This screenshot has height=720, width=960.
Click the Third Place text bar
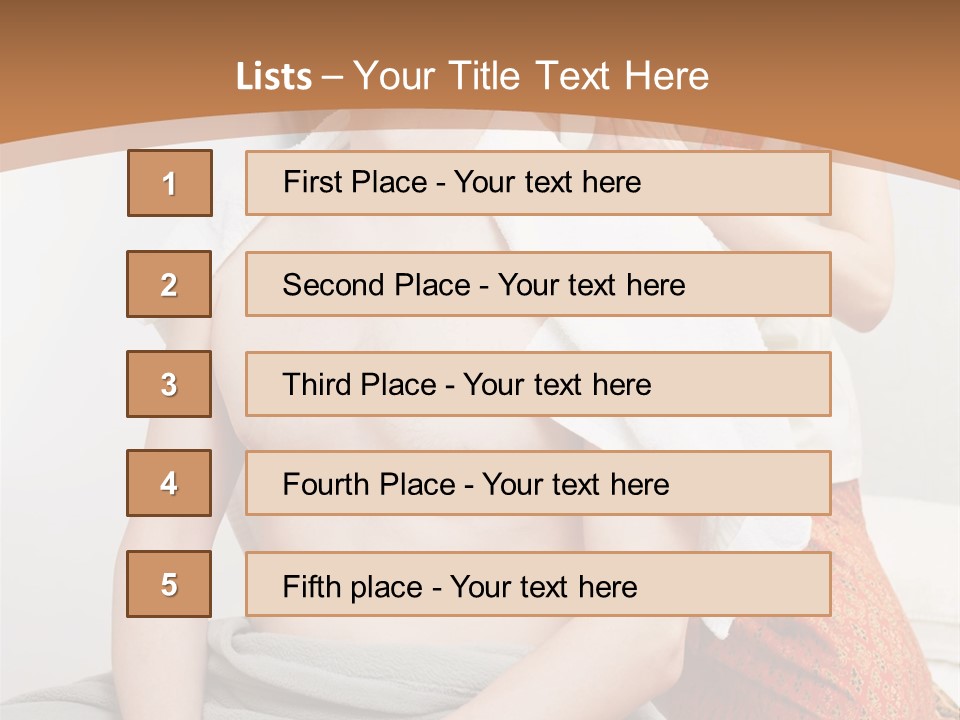click(x=538, y=384)
